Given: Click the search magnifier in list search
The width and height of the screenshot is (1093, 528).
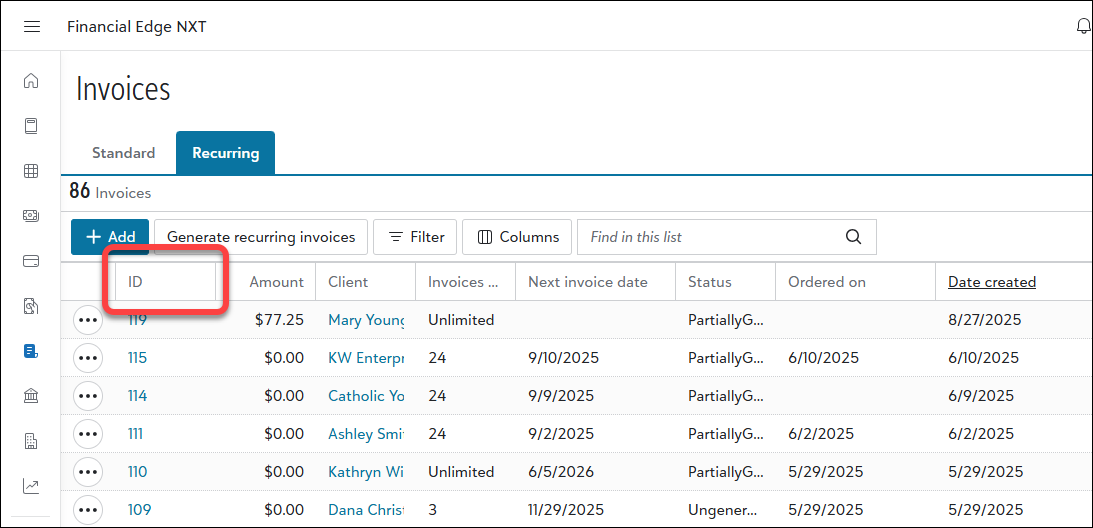Looking at the screenshot, I should (x=853, y=237).
